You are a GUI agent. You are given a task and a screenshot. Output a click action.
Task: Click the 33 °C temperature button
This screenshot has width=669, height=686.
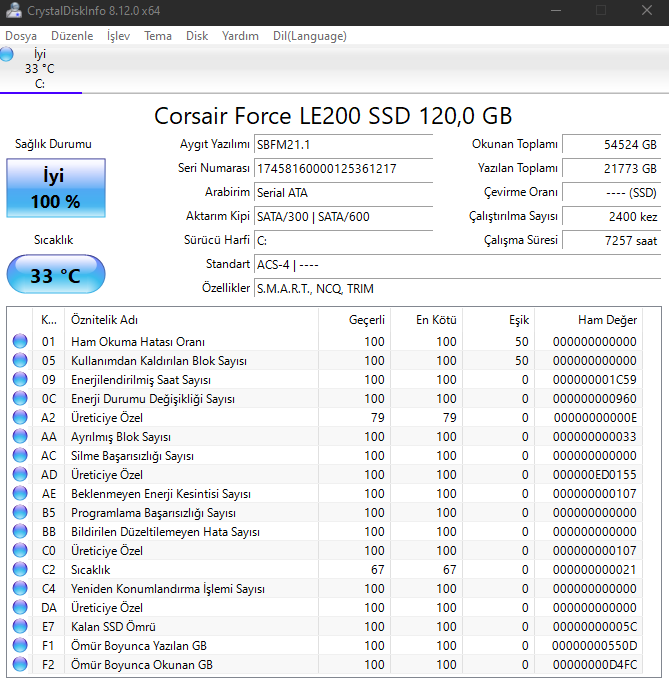click(56, 275)
